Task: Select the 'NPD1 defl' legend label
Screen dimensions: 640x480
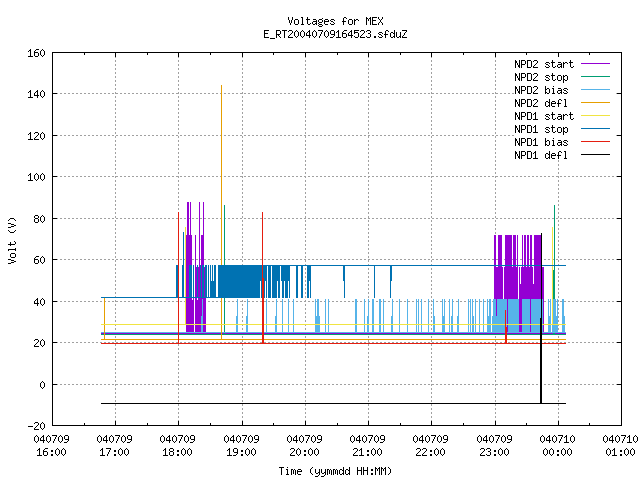Action: (x=541, y=156)
